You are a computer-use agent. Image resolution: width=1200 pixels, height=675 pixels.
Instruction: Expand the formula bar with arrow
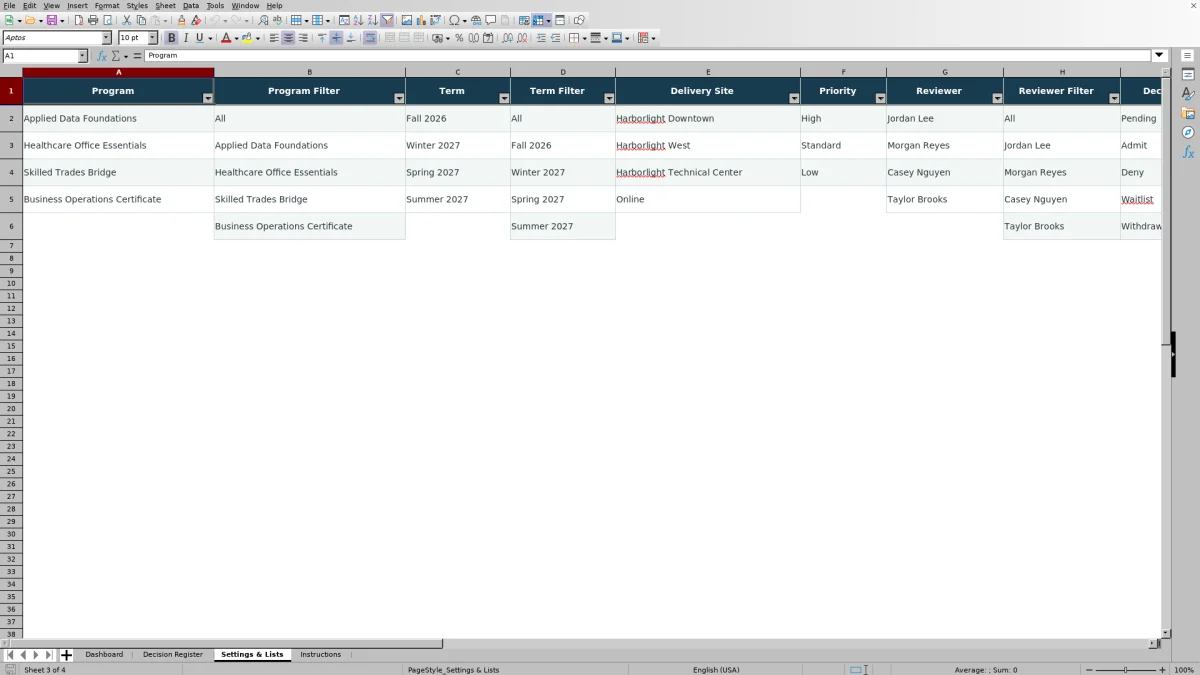tap(1160, 56)
